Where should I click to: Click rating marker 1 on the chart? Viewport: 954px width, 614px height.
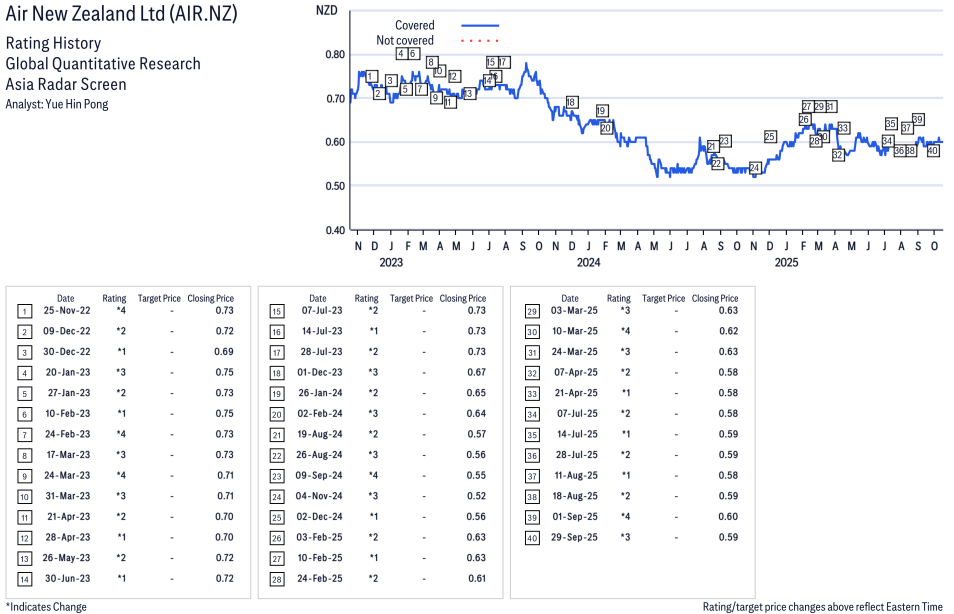click(371, 77)
